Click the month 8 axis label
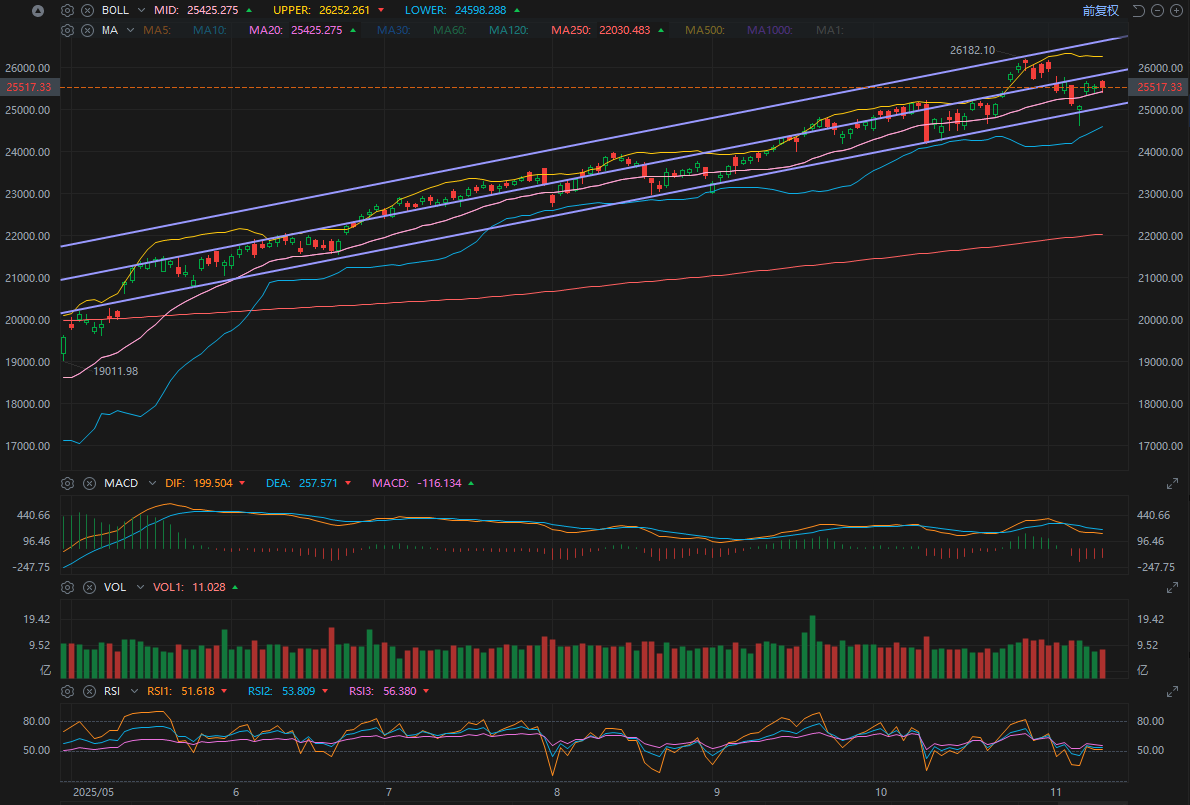This screenshot has height=805, width=1190. (556, 792)
